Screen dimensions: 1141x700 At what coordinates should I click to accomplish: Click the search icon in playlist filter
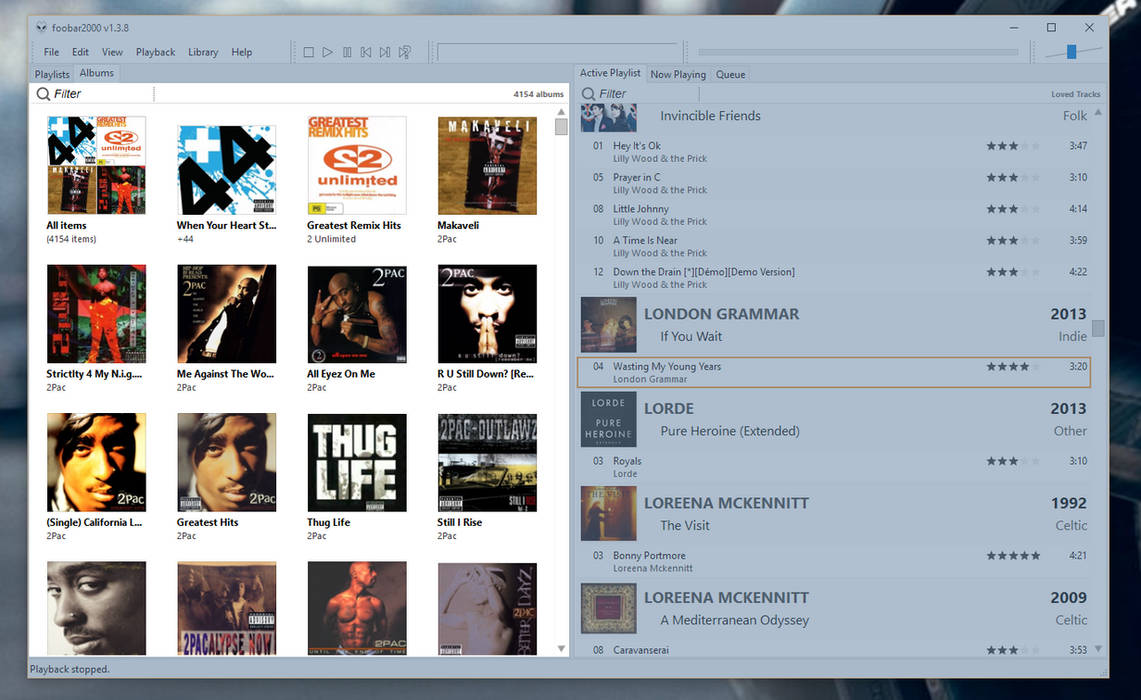click(589, 94)
